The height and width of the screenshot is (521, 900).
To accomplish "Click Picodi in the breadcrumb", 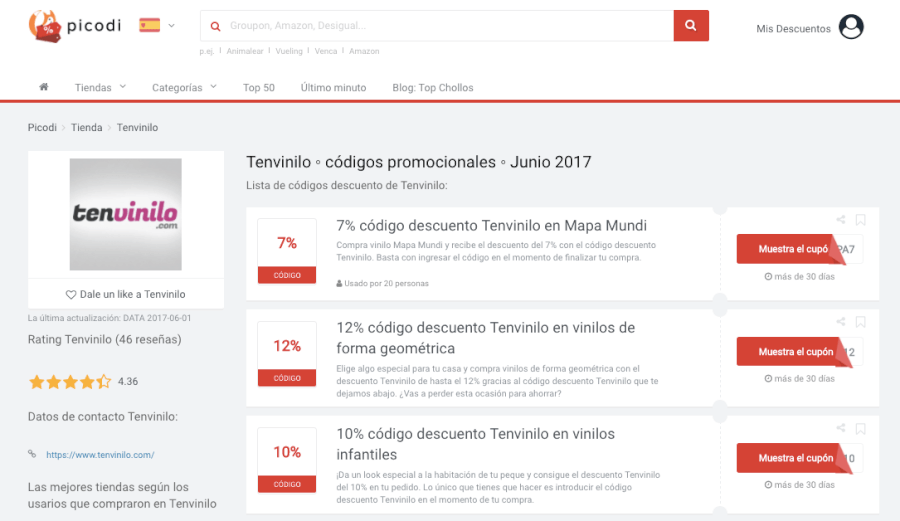I will (42, 127).
